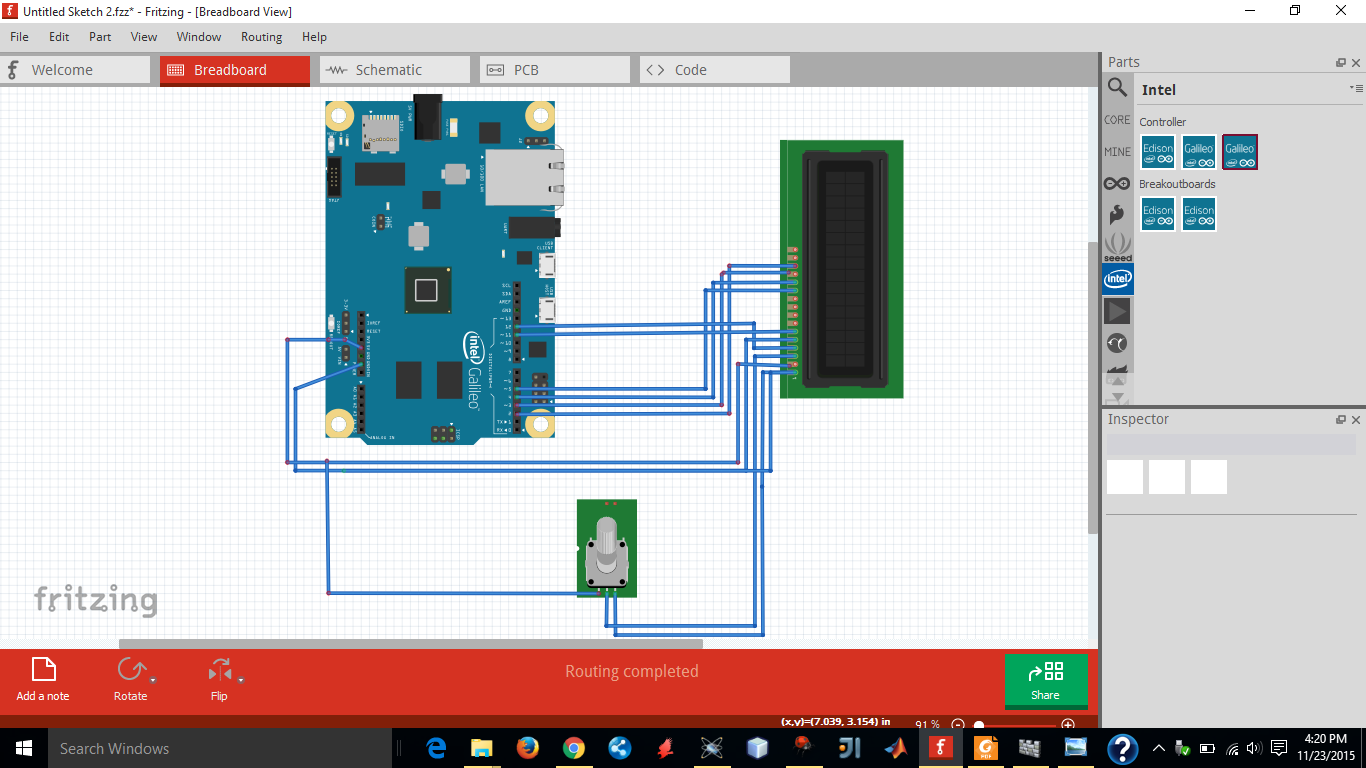
Task: Click Add a note button
Action: click(x=43, y=680)
